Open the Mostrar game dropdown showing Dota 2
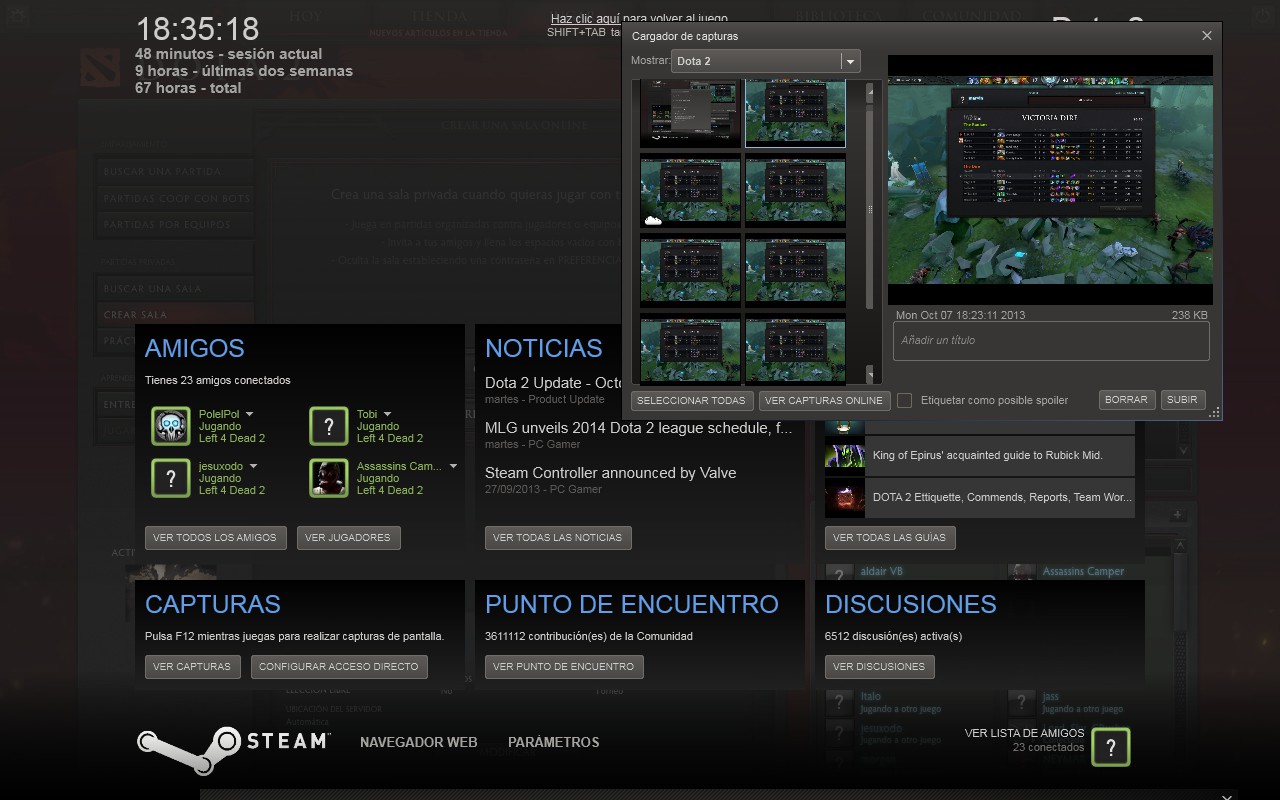Viewport: 1280px width, 800px height. (765, 61)
